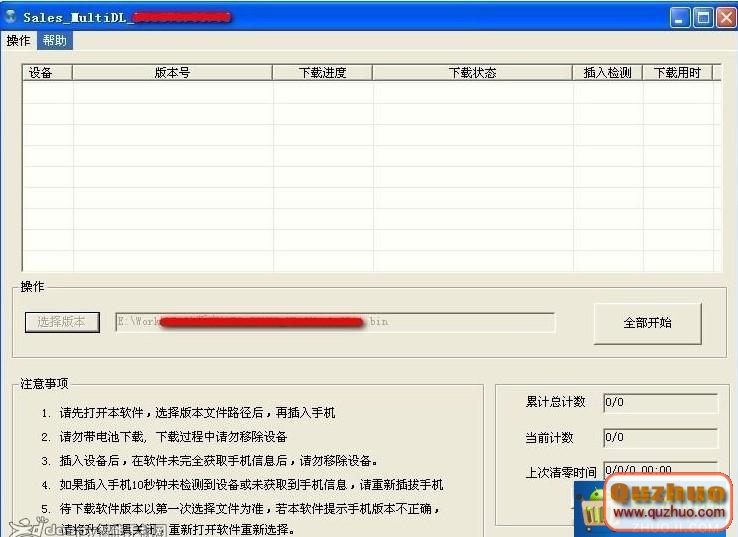Click the 下载状态 column header

pyautogui.click(x=472, y=72)
